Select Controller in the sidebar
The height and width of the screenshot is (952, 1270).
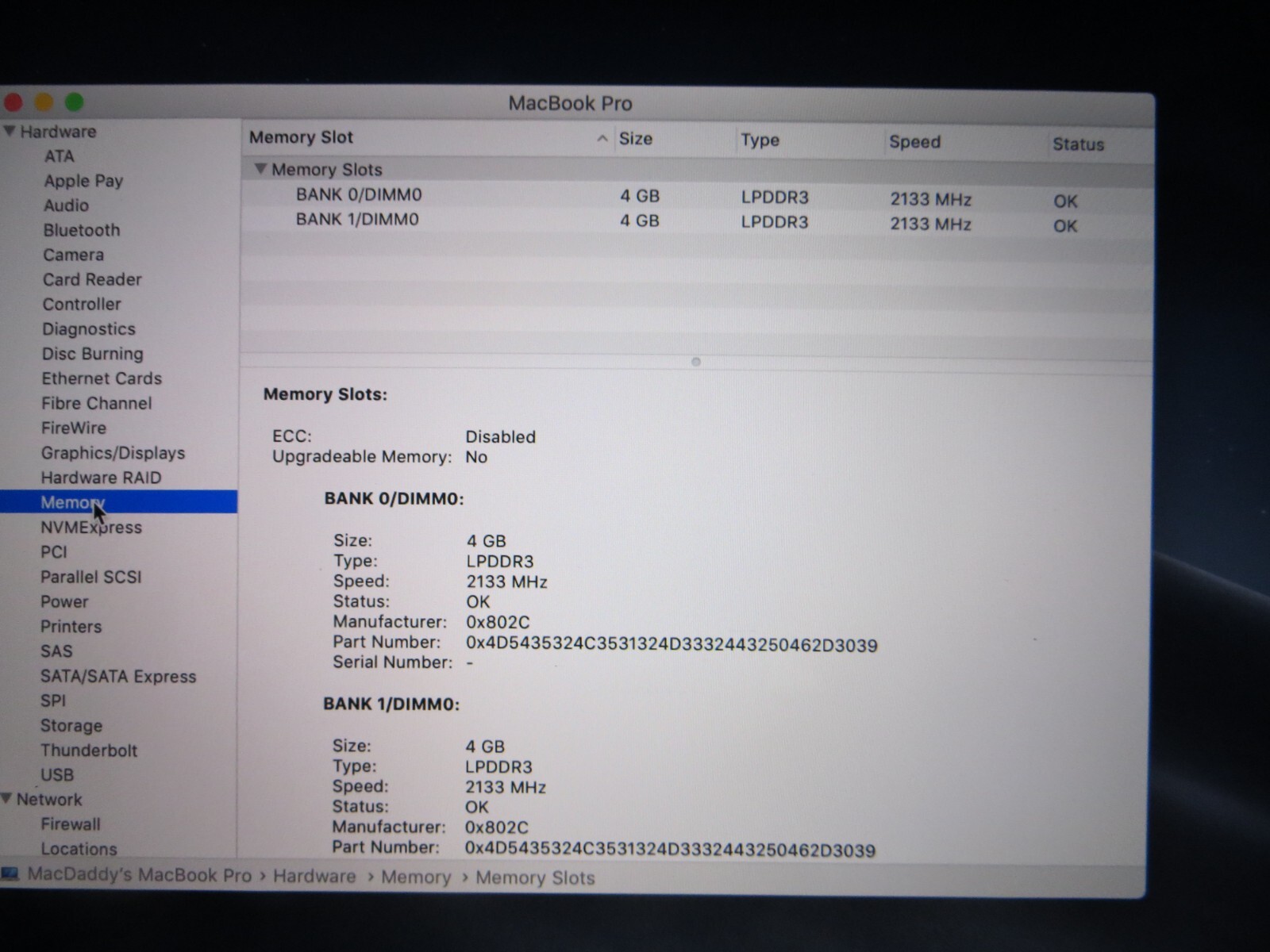pos(82,304)
